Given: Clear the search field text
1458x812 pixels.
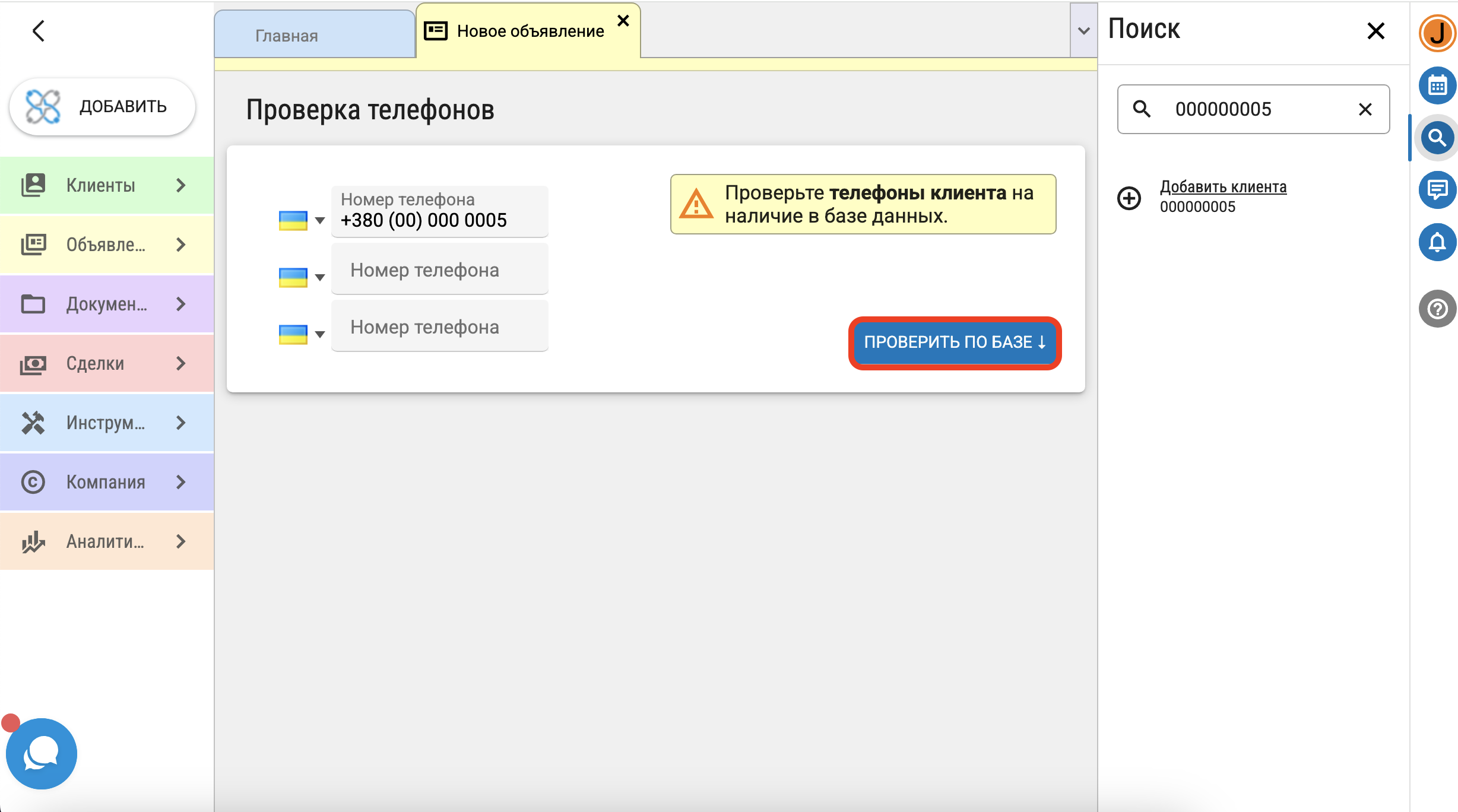Looking at the screenshot, I should pos(1365,109).
